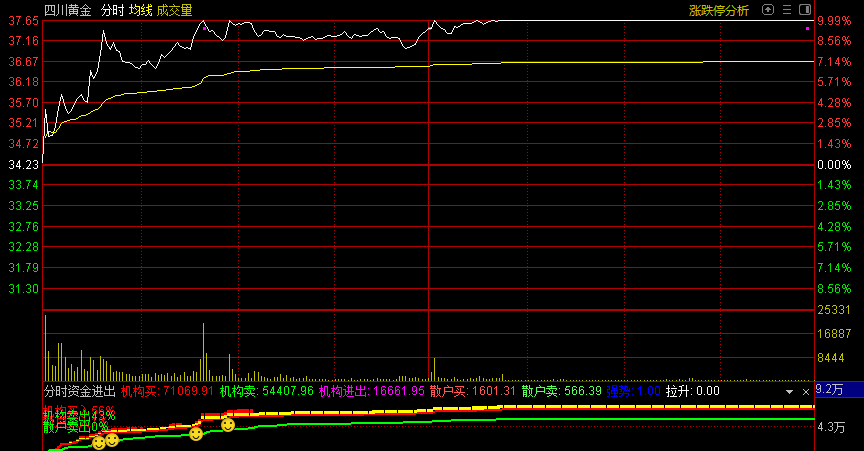Toggle the 均线 average line label
The image size is (864, 451).
coord(140,10)
